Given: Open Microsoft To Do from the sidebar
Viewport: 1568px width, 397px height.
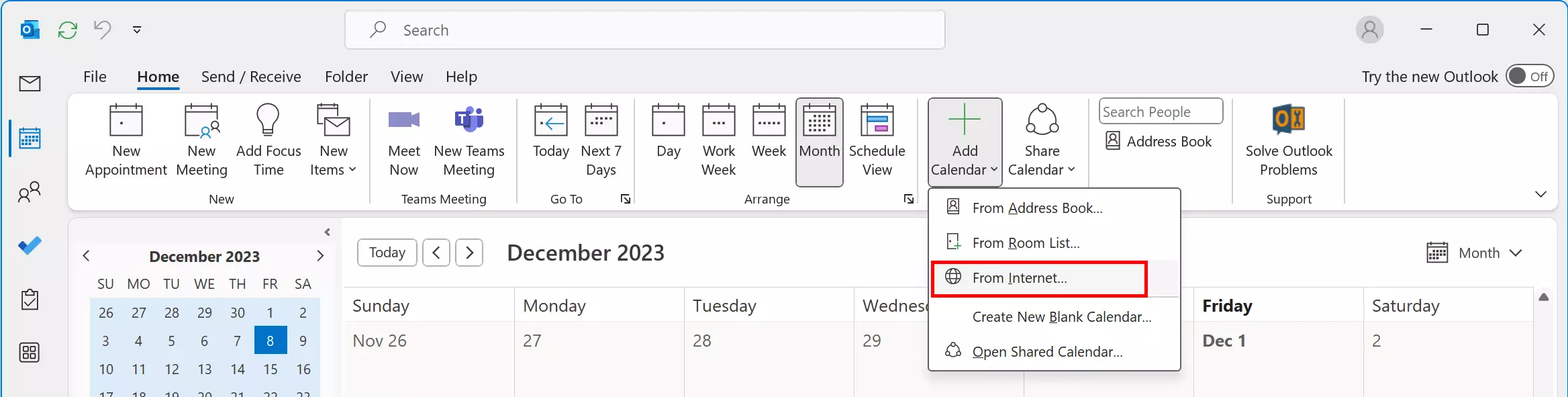Looking at the screenshot, I should (x=29, y=245).
